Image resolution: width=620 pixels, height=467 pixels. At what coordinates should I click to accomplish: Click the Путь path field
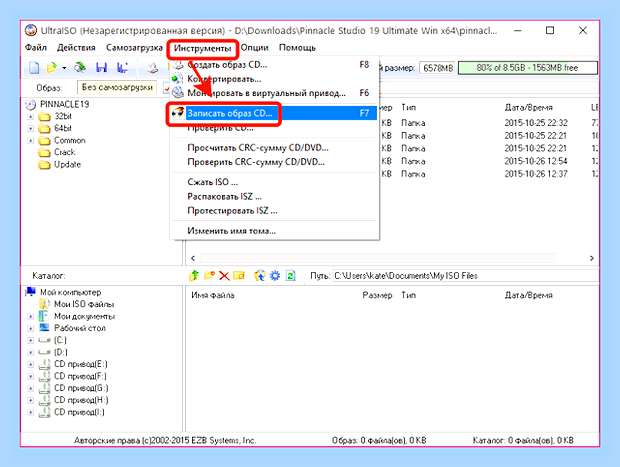465,276
